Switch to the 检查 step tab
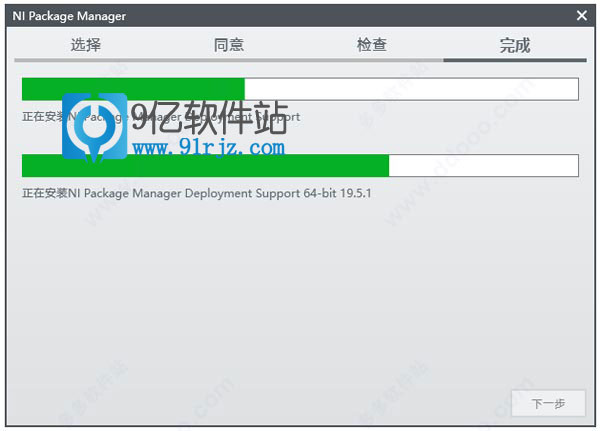The image size is (600, 431). tap(372, 45)
